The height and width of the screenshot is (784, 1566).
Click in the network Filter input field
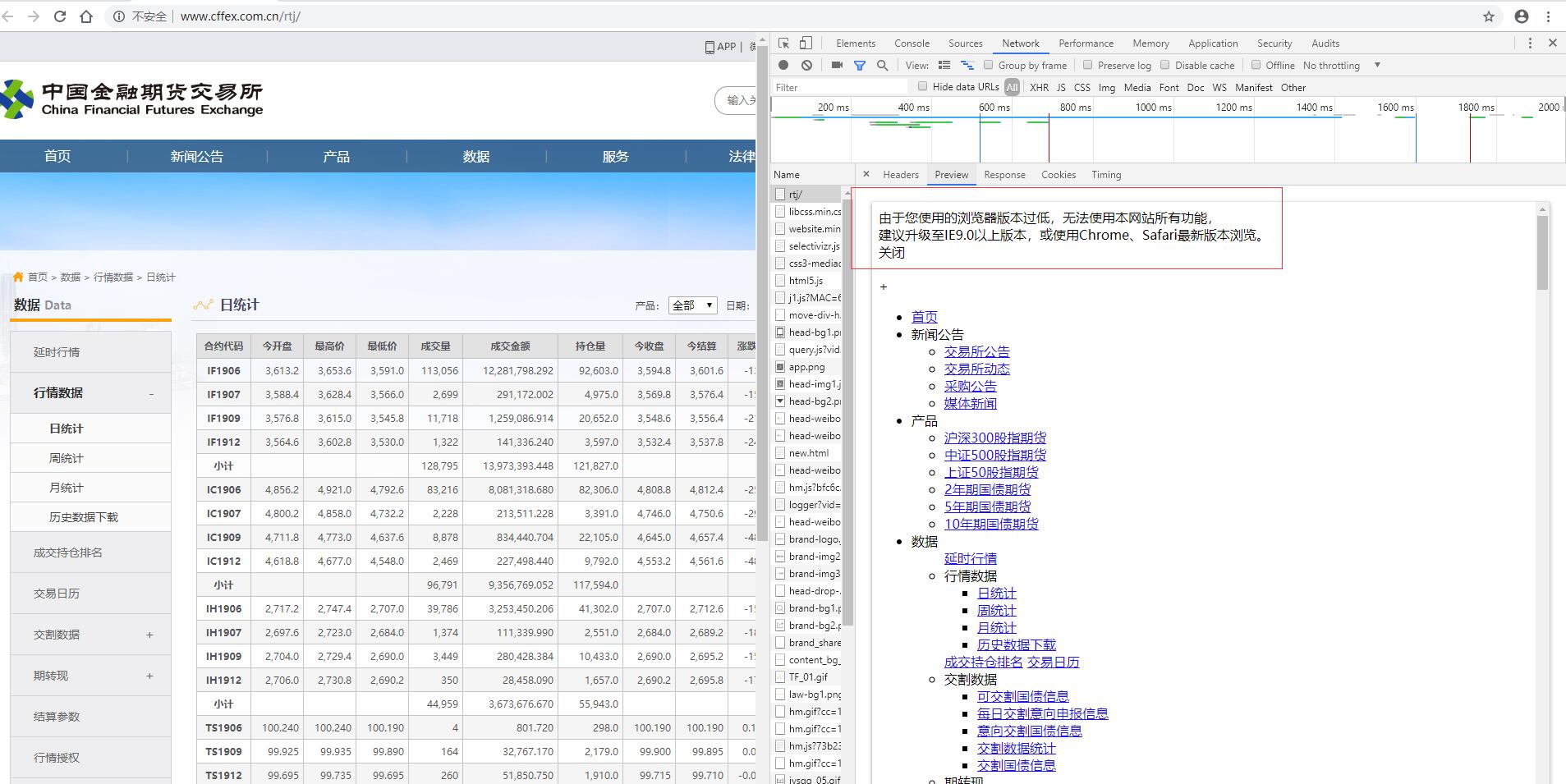pos(840,87)
